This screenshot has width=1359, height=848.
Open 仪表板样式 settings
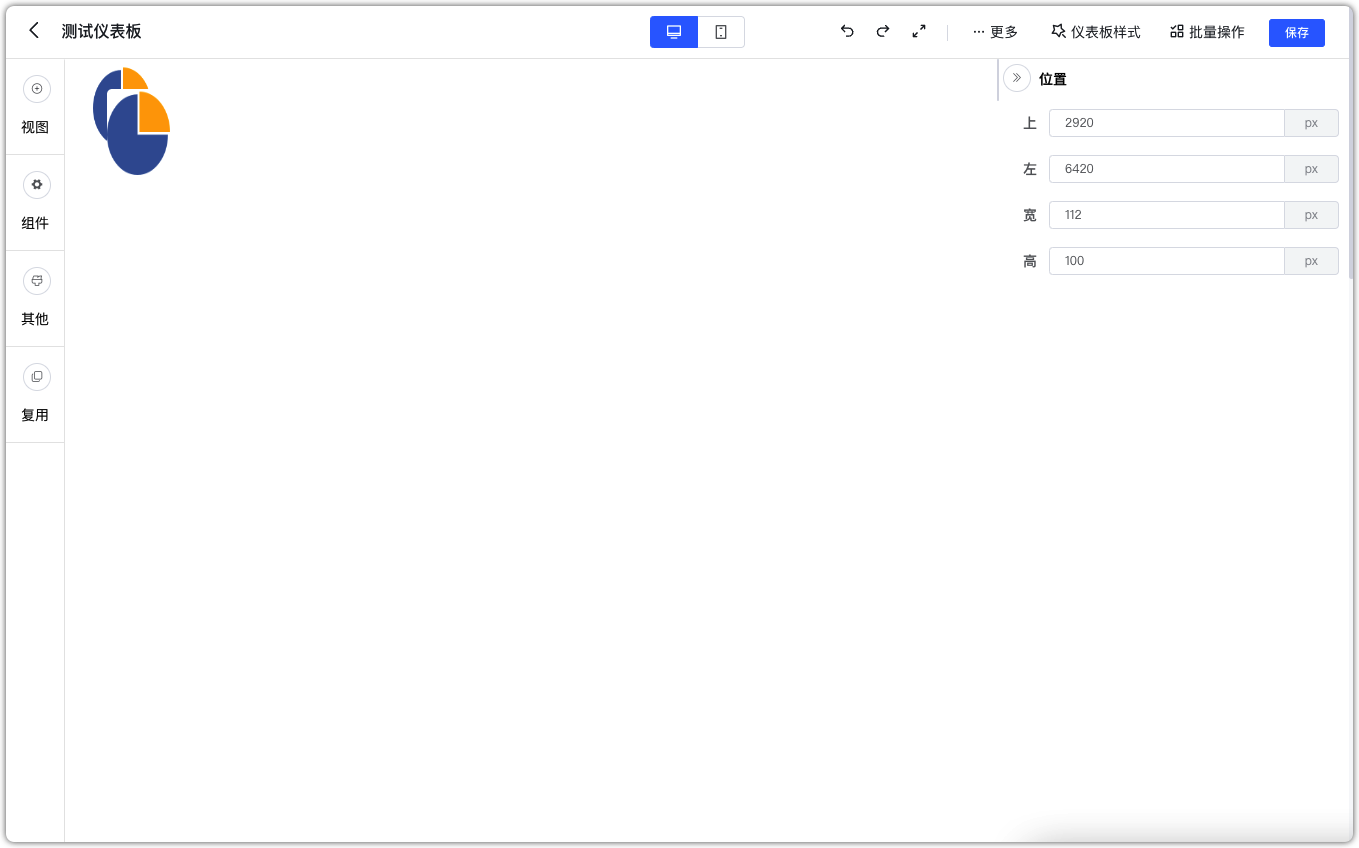pos(1096,32)
